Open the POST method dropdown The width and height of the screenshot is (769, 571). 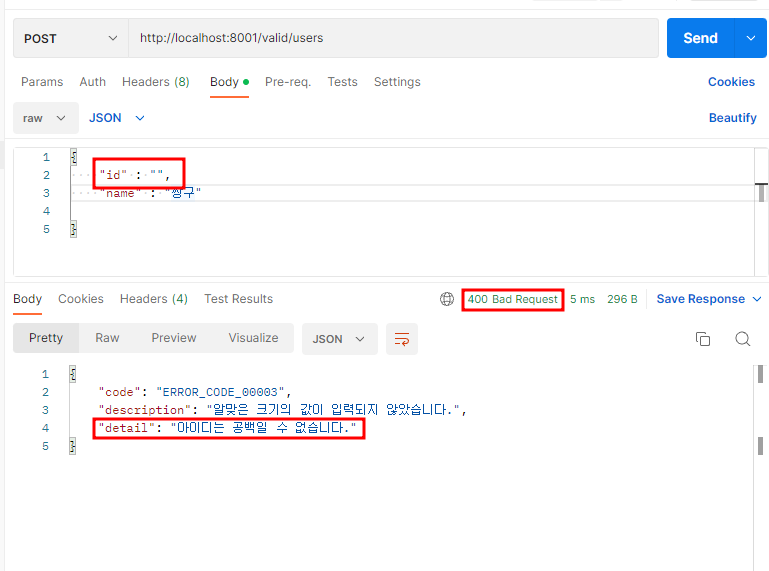(x=71, y=38)
